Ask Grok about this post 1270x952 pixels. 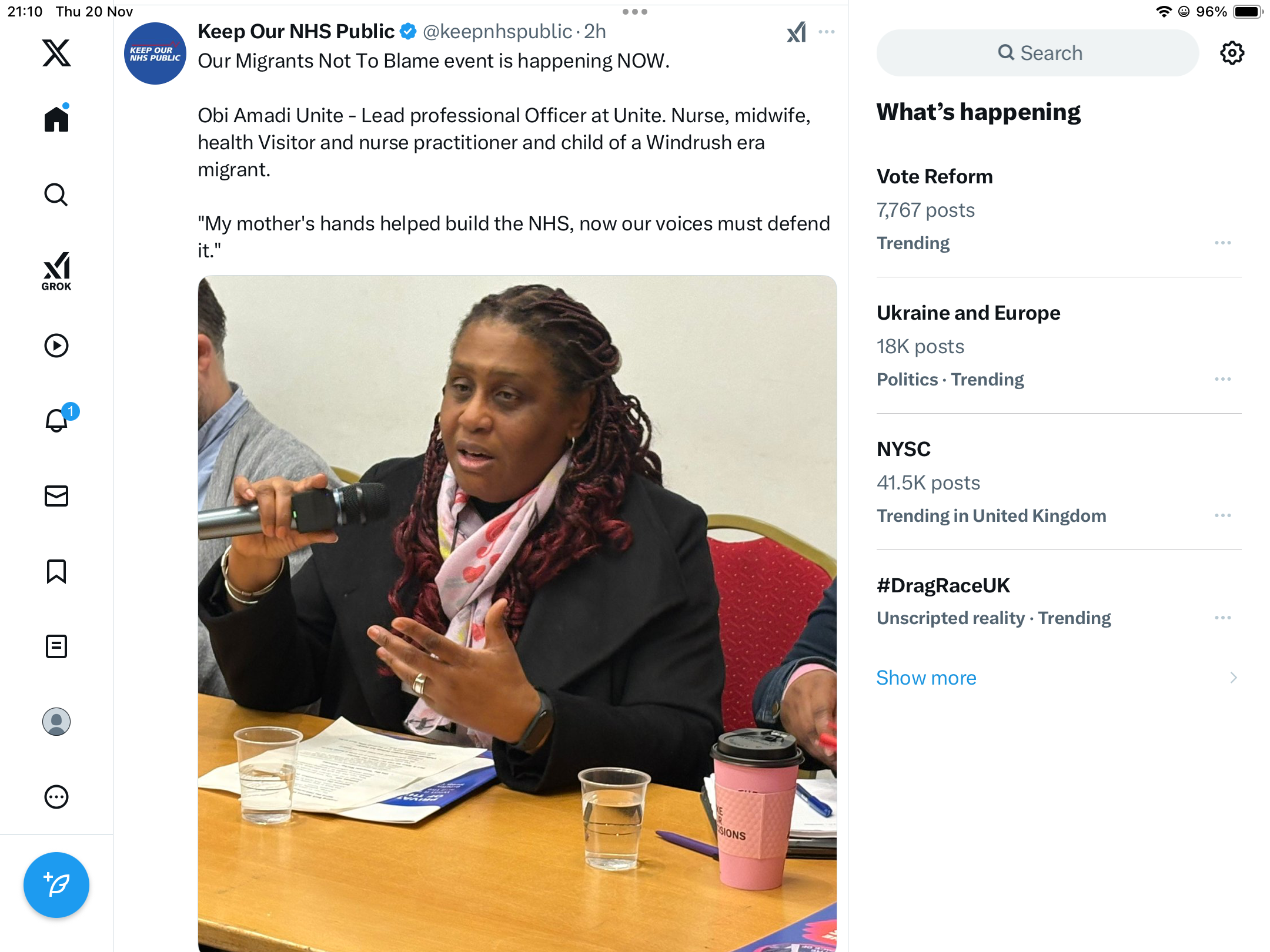(x=797, y=32)
